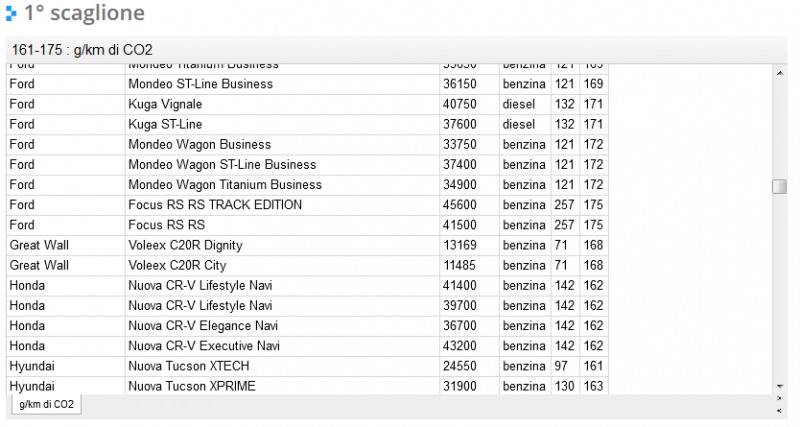Click price cell 24550
The image size is (800, 427).
pos(470,366)
